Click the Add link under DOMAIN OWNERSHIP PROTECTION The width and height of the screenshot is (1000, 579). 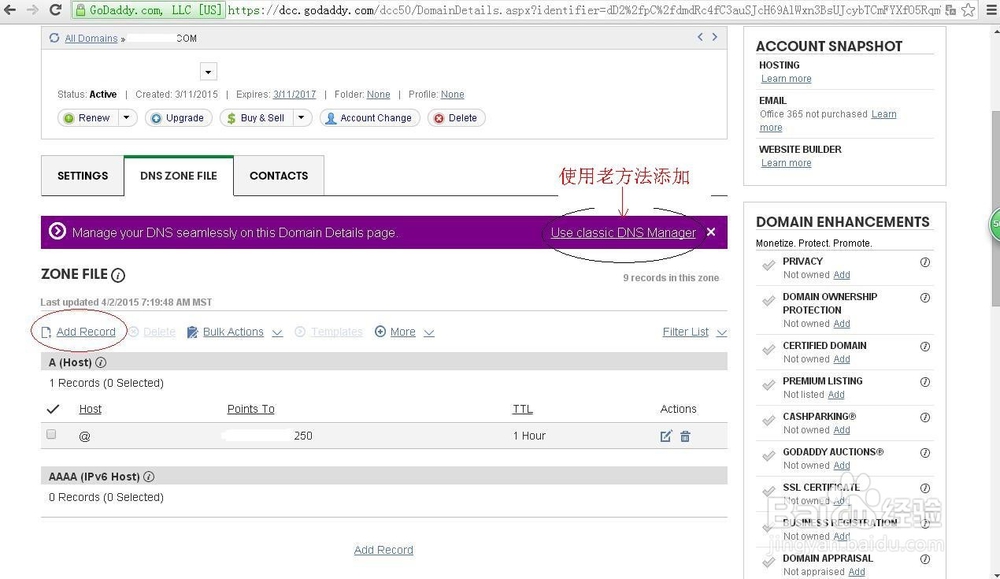point(841,323)
